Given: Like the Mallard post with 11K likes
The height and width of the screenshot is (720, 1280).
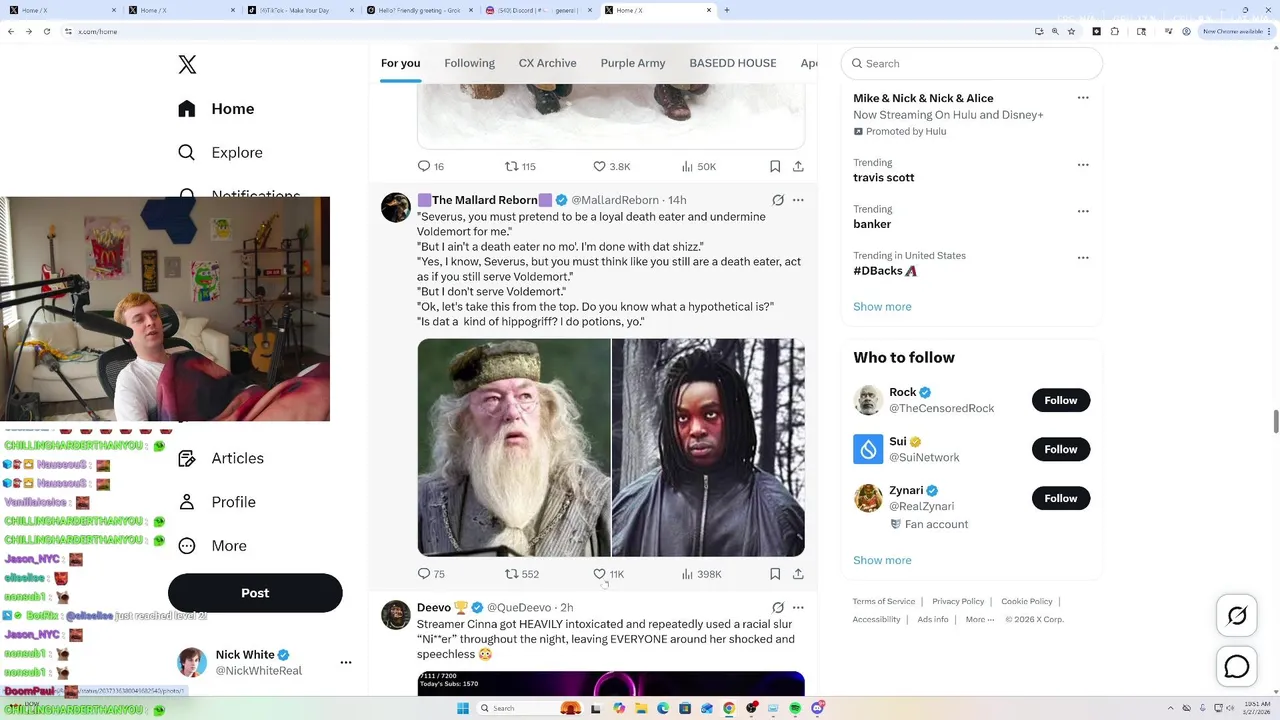Looking at the screenshot, I should click(x=599, y=574).
